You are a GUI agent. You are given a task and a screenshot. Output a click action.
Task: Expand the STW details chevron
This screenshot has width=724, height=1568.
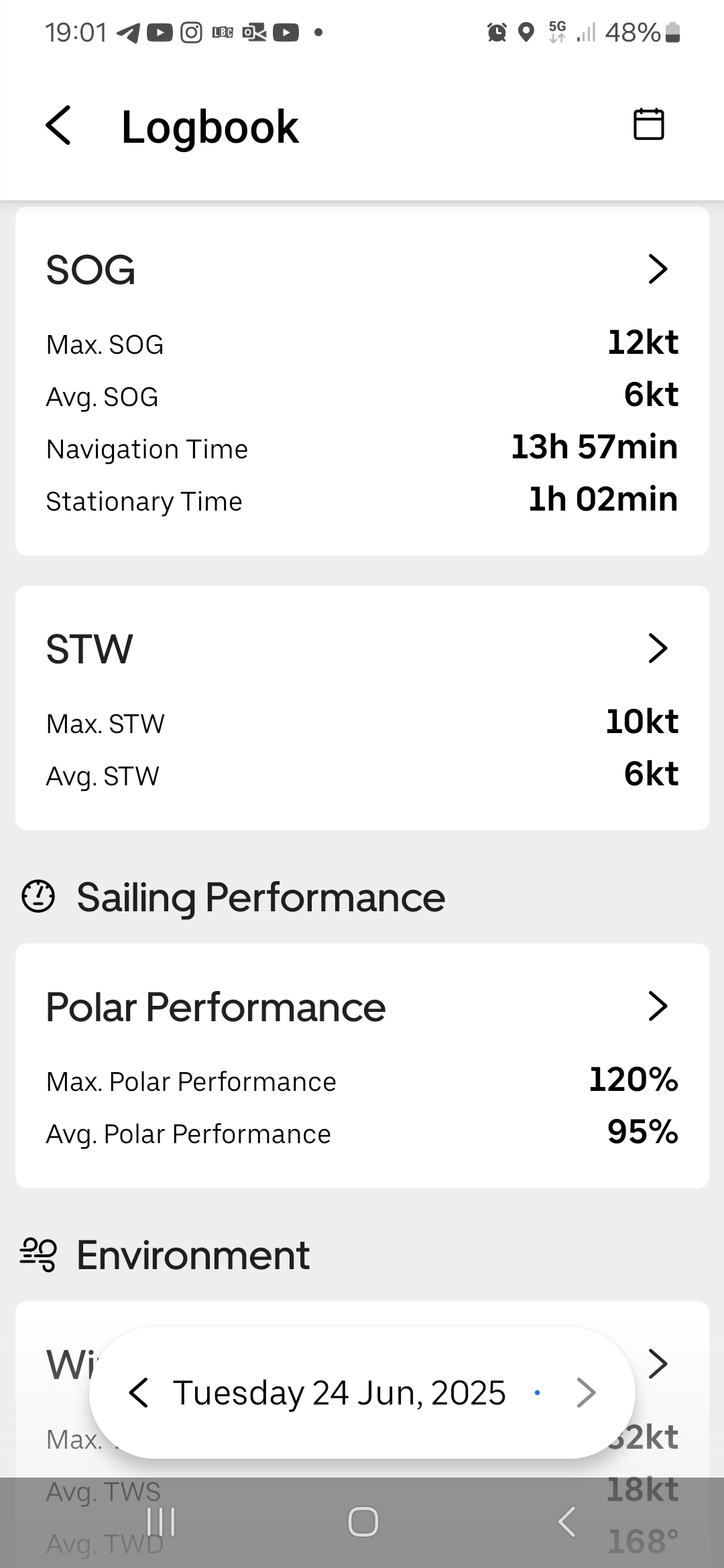click(658, 648)
